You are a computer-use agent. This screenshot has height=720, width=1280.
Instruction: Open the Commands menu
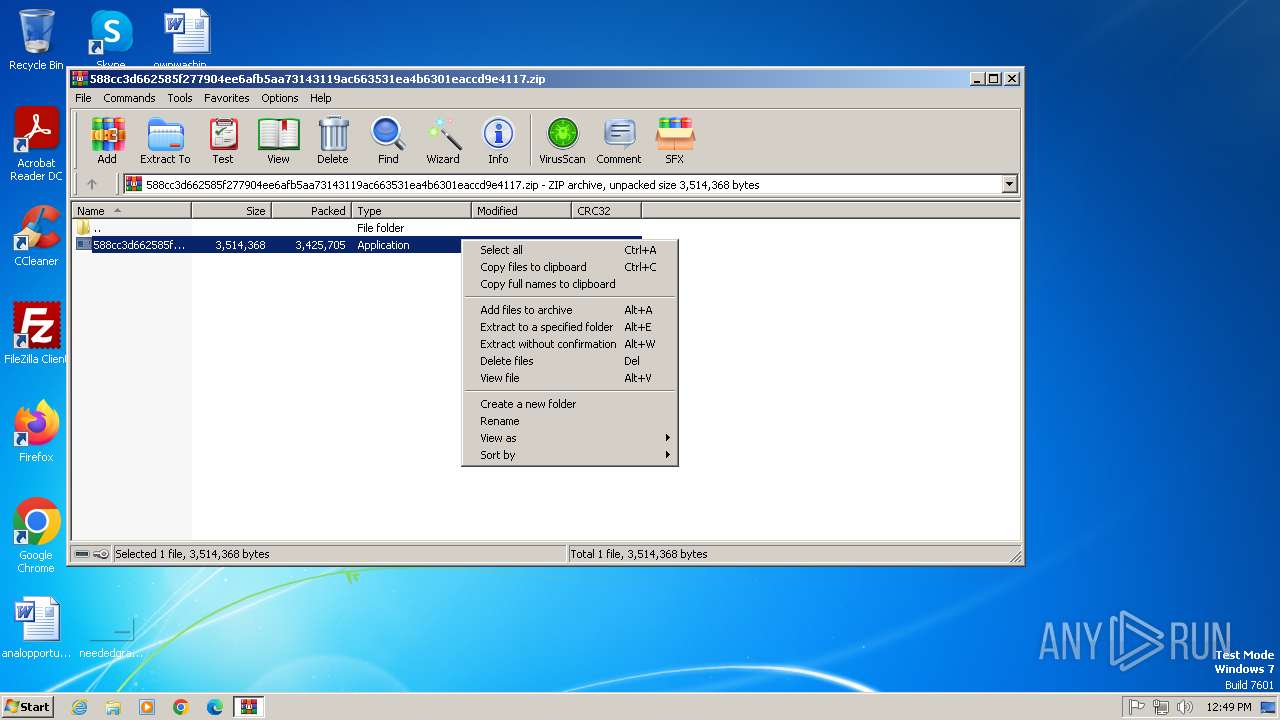tap(129, 98)
